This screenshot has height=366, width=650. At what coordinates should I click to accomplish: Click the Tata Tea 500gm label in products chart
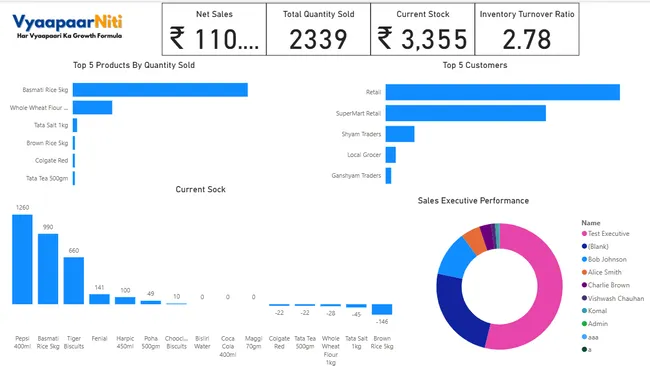(47, 178)
